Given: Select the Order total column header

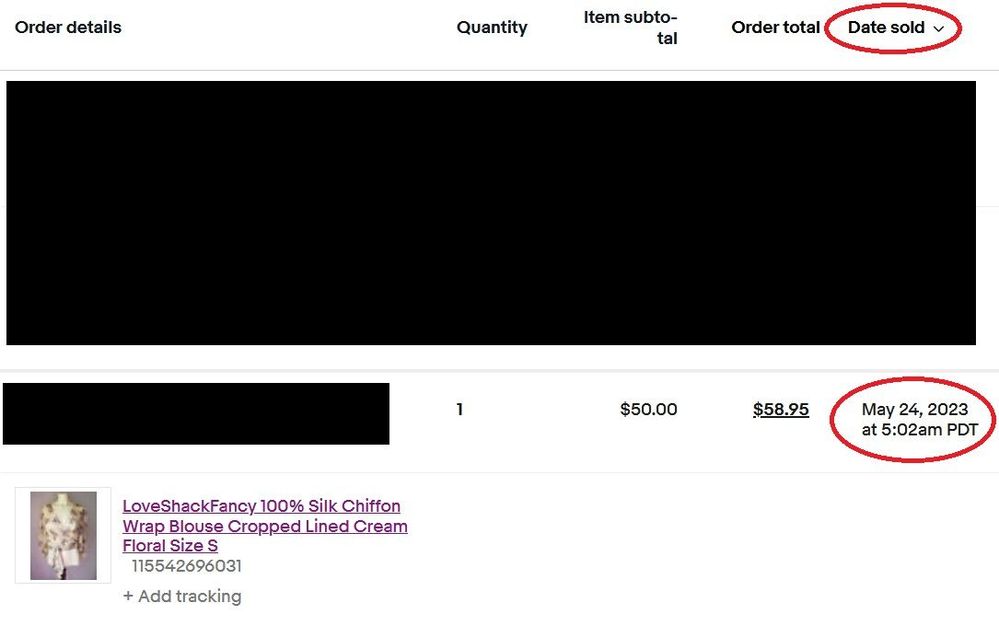Looking at the screenshot, I should pyautogui.click(x=776, y=27).
